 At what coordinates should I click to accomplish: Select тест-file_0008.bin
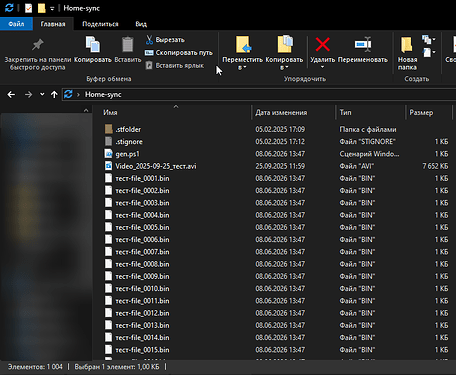coord(142,264)
